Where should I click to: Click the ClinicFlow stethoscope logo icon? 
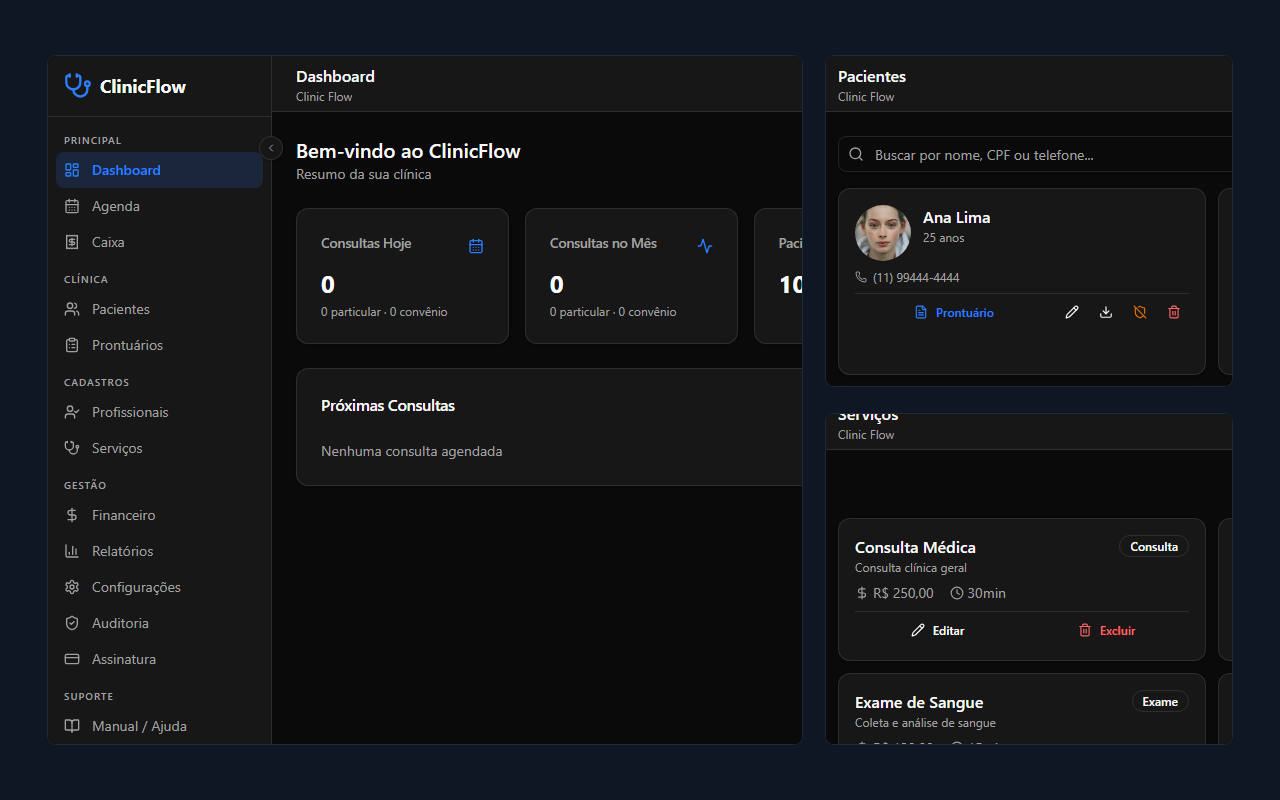77,86
